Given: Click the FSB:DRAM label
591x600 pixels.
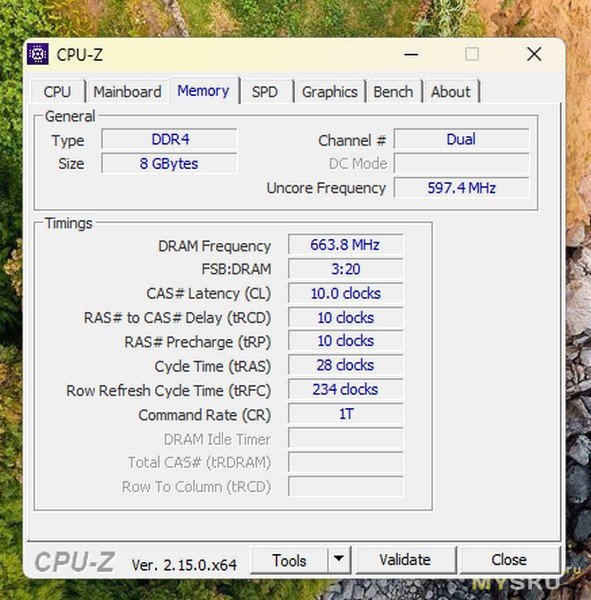Looking at the screenshot, I should [236, 269].
